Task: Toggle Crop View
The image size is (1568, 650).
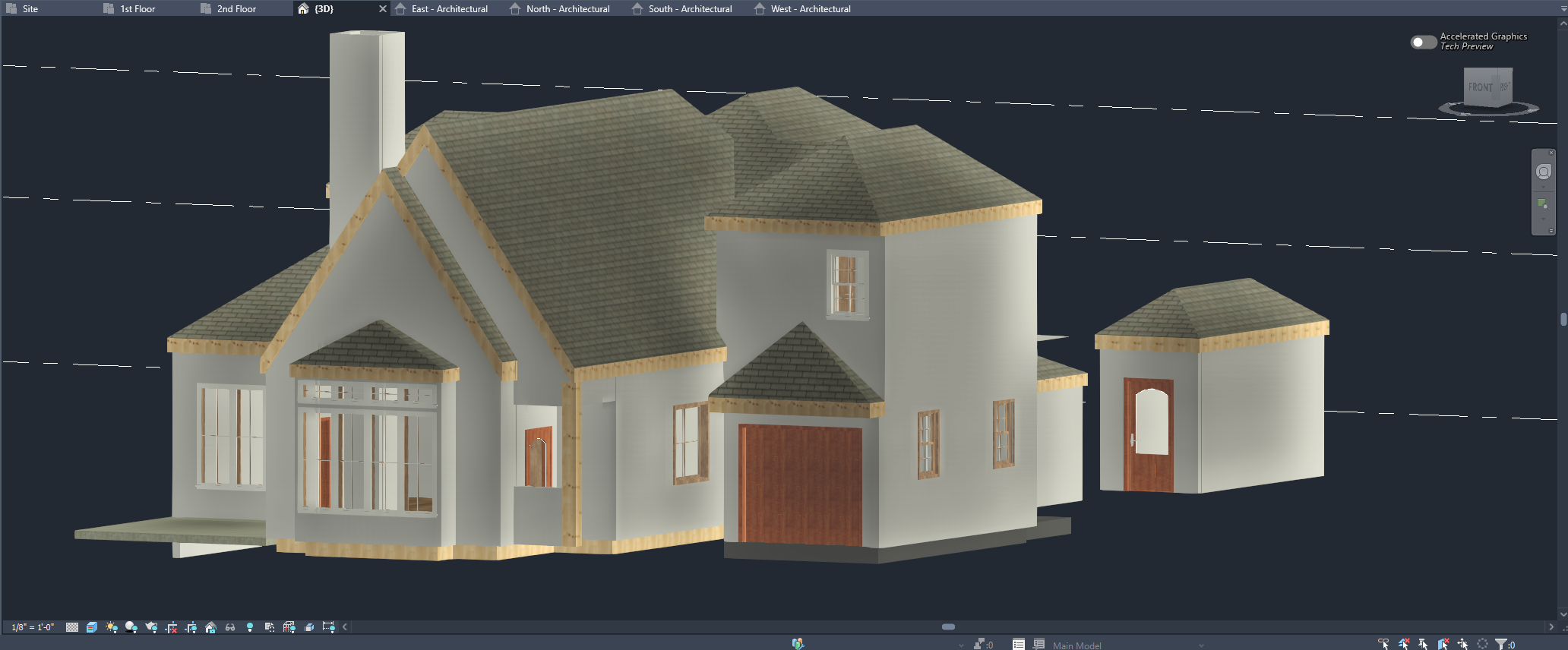Action: (x=172, y=627)
